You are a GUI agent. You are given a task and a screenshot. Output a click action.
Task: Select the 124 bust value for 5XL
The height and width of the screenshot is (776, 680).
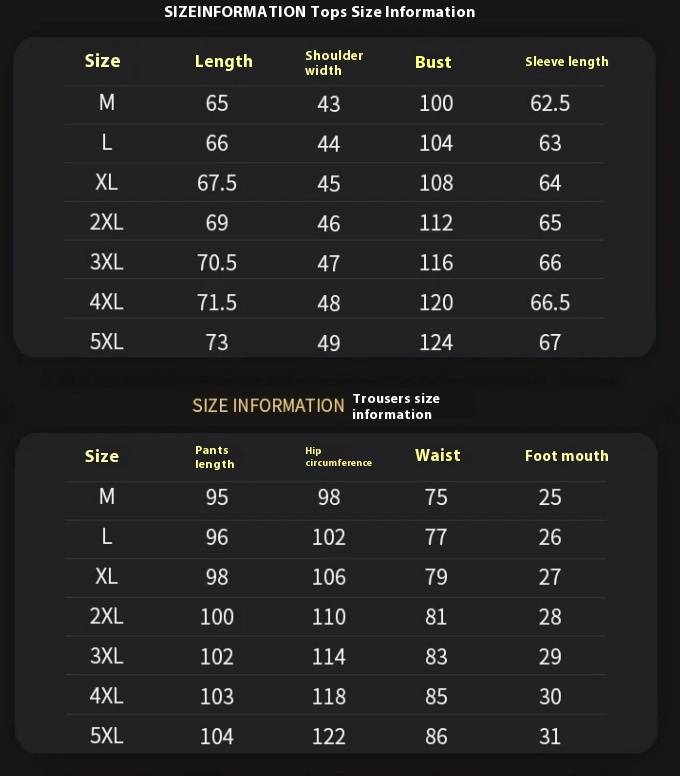[x=436, y=342]
